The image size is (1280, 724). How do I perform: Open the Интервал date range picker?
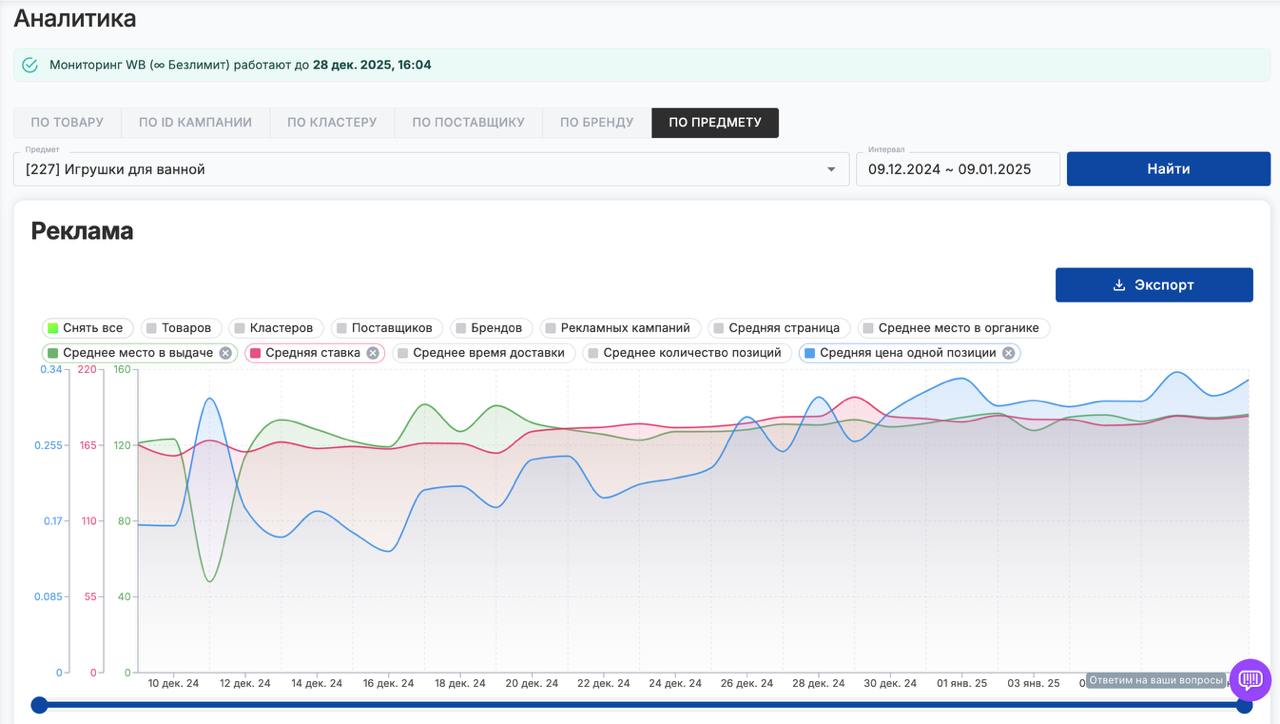[x=957, y=170]
